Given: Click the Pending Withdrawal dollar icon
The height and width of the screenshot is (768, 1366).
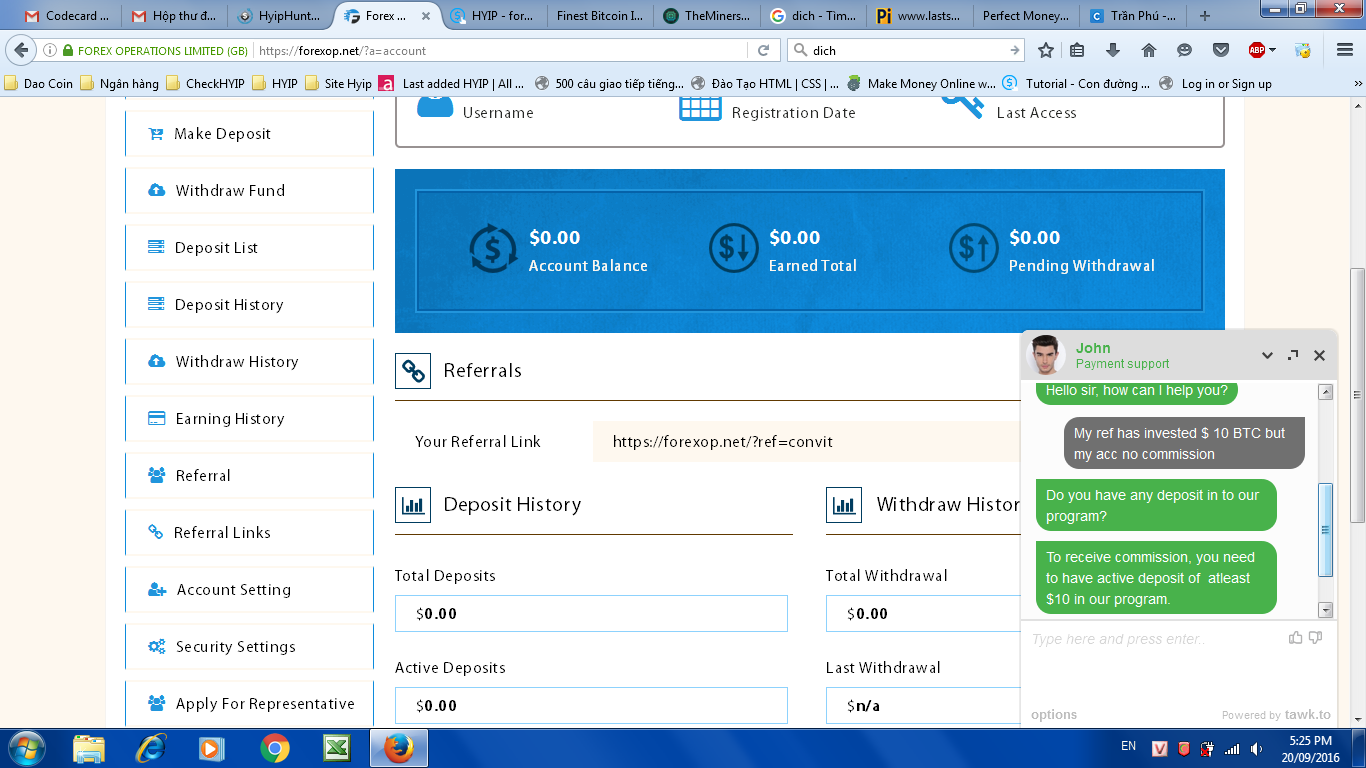Looking at the screenshot, I should [974, 248].
